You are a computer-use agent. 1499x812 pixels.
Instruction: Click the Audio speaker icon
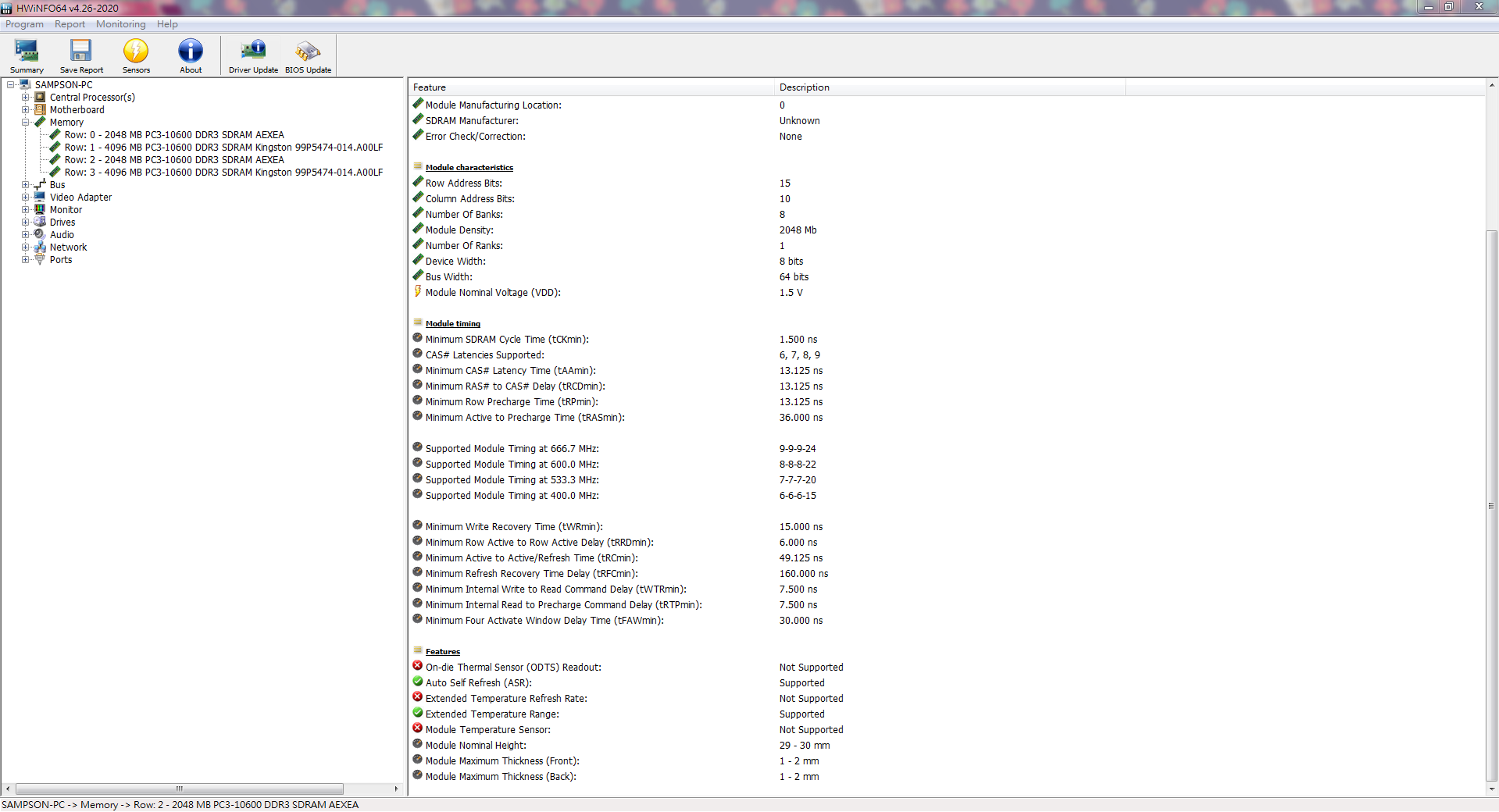40,234
